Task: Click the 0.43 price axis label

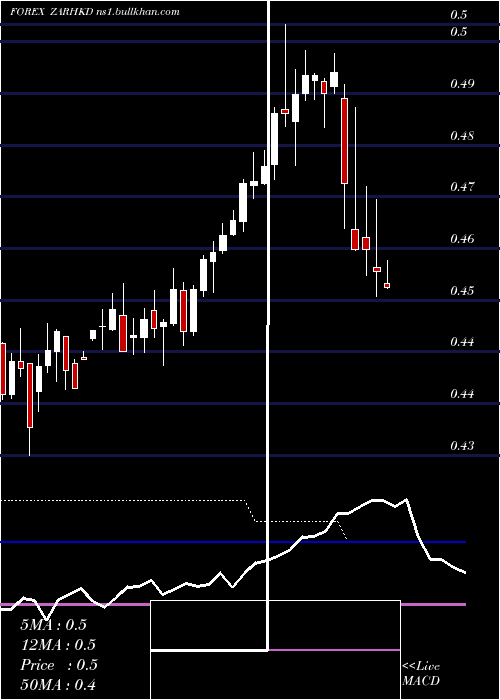Action: (x=462, y=446)
